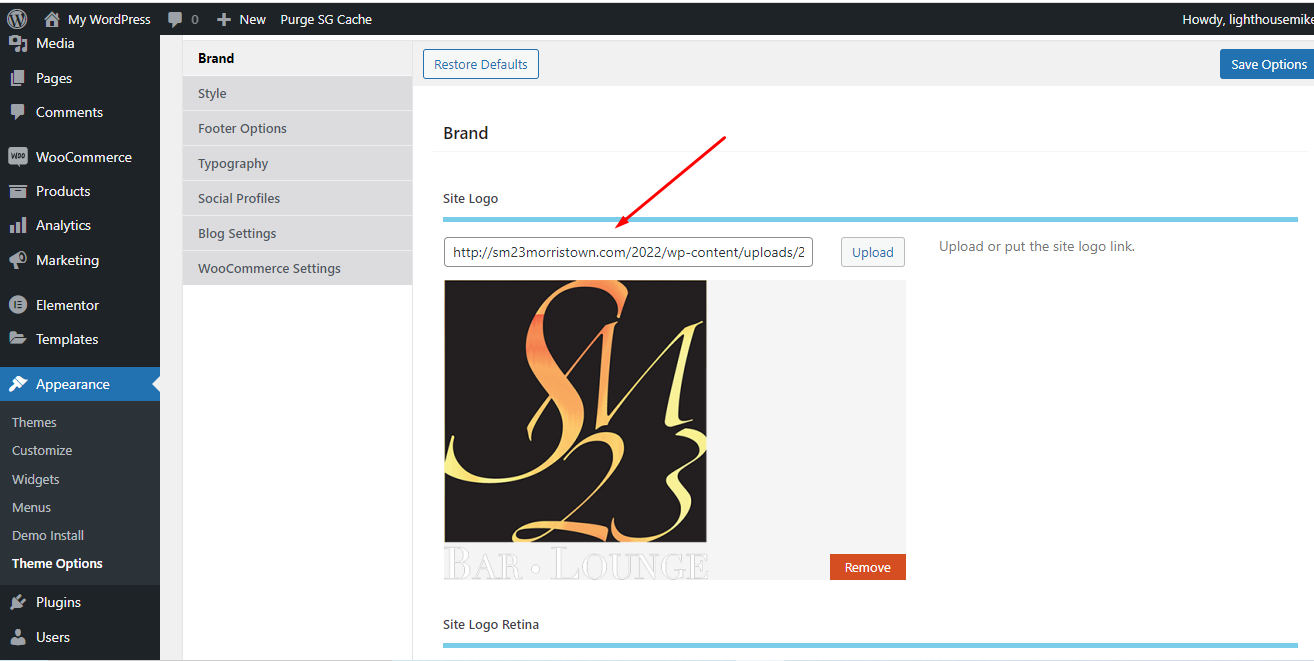Open the Theme Options submenu item
The image size is (1314, 661).
tap(57, 563)
